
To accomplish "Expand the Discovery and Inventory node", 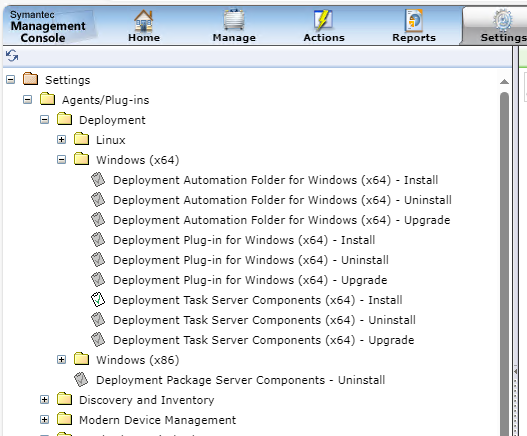I will coord(44,400).
